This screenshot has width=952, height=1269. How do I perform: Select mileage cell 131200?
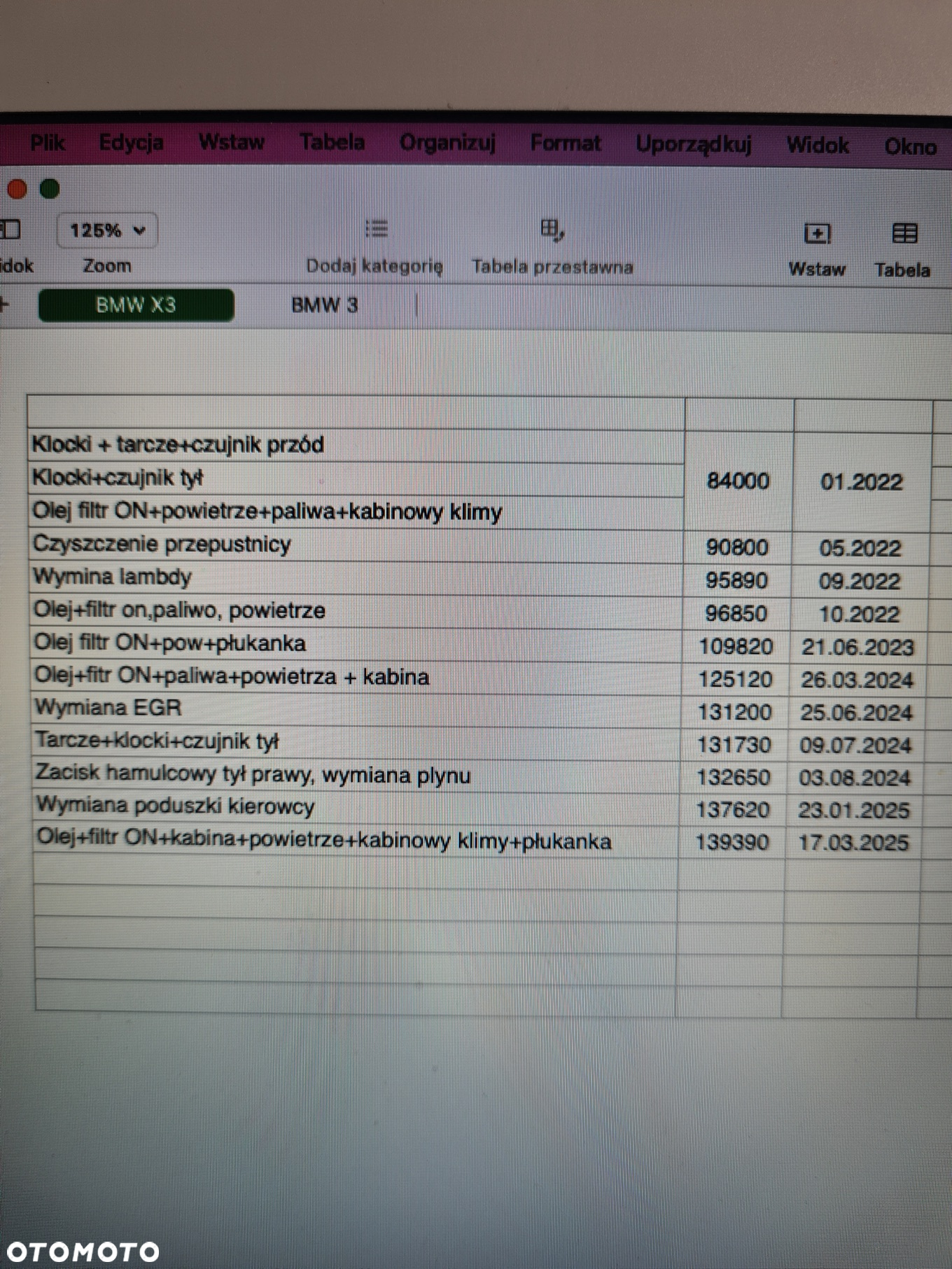[734, 712]
